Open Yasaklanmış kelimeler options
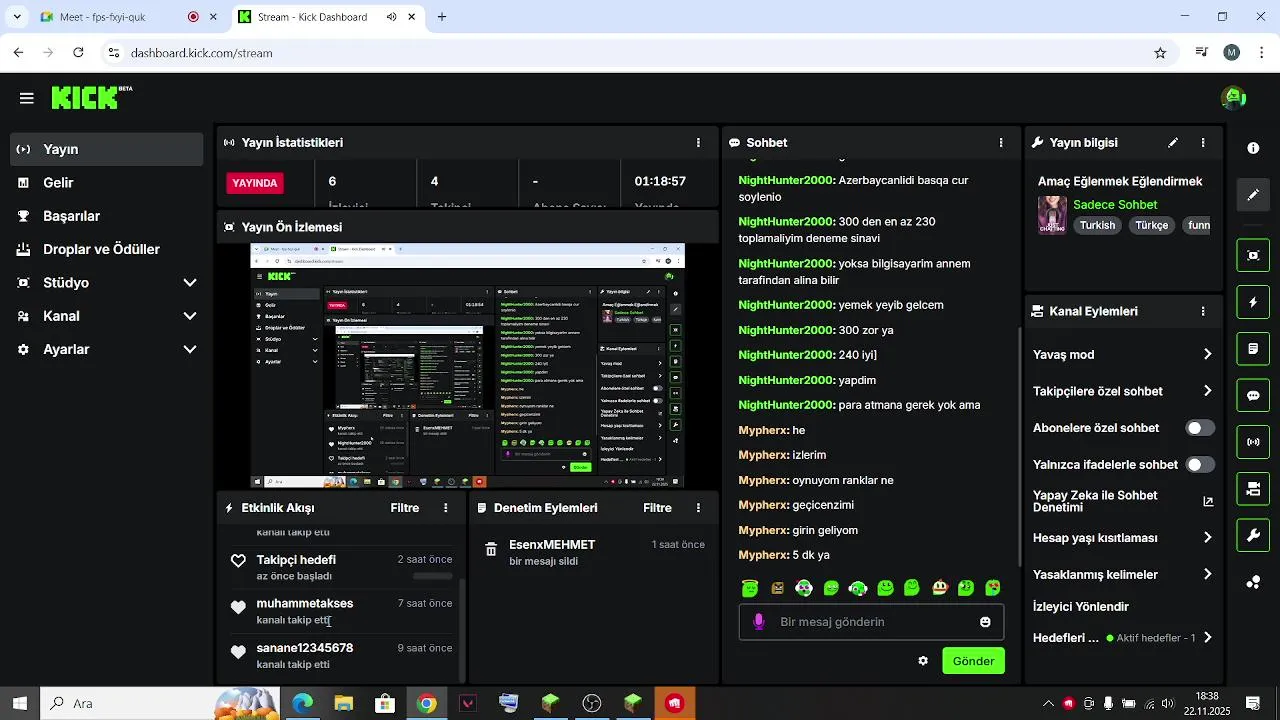The width and height of the screenshot is (1280, 720). (1207, 575)
